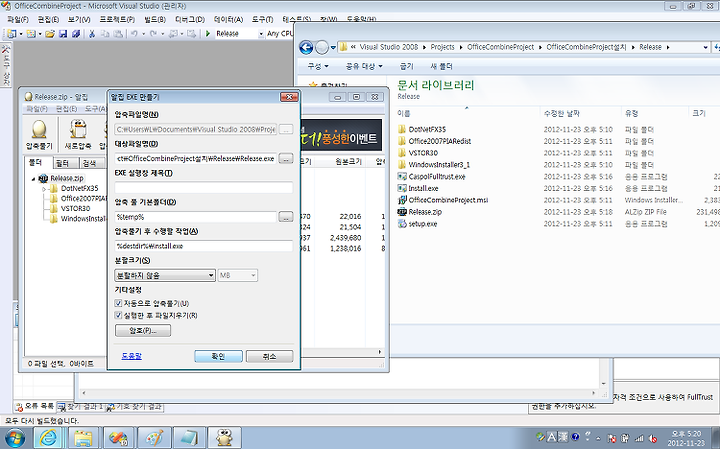
Task: Click the 압축풀기 egg icon in ALZip
Action: point(39,134)
